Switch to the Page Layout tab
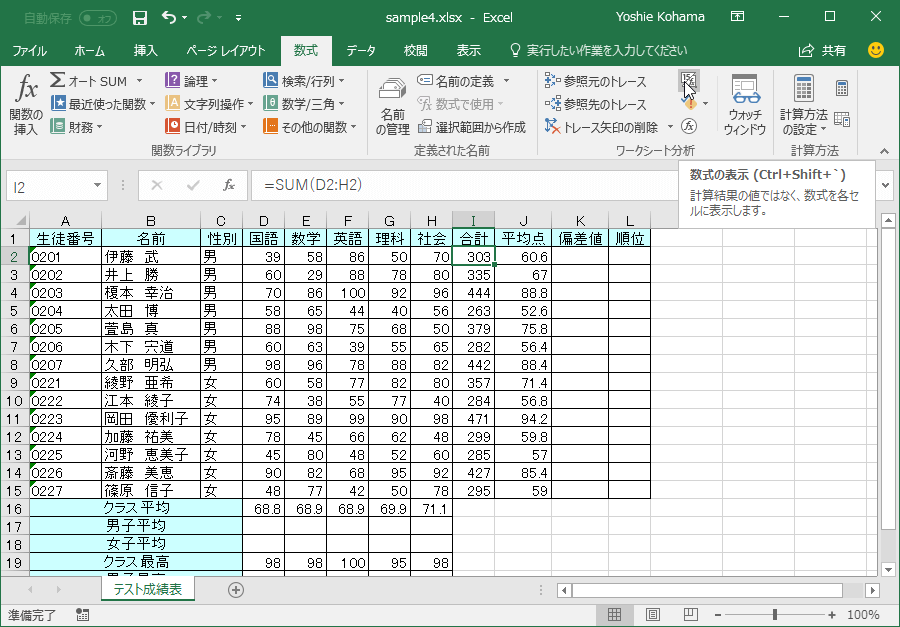This screenshot has height=627, width=900. [226, 51]
